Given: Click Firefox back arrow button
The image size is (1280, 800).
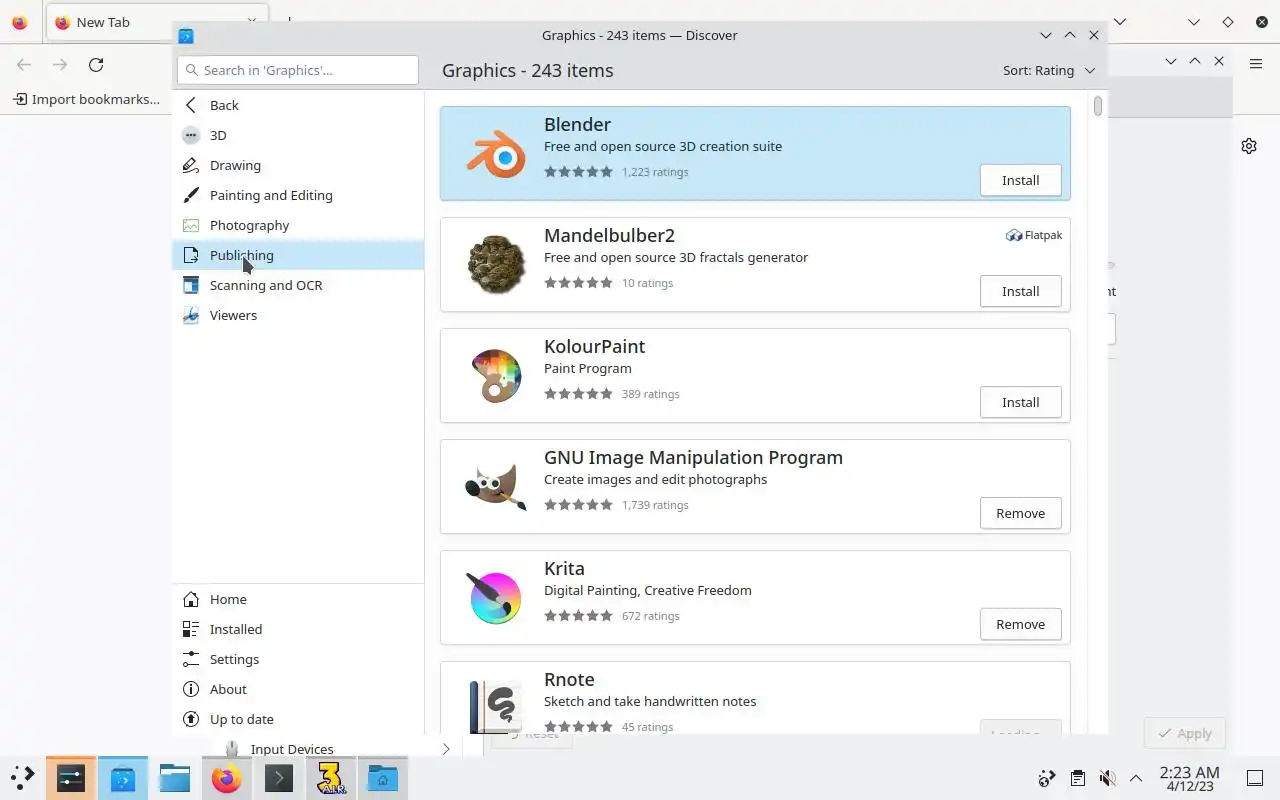Looking at the screenshot, I should click(24, 65).
